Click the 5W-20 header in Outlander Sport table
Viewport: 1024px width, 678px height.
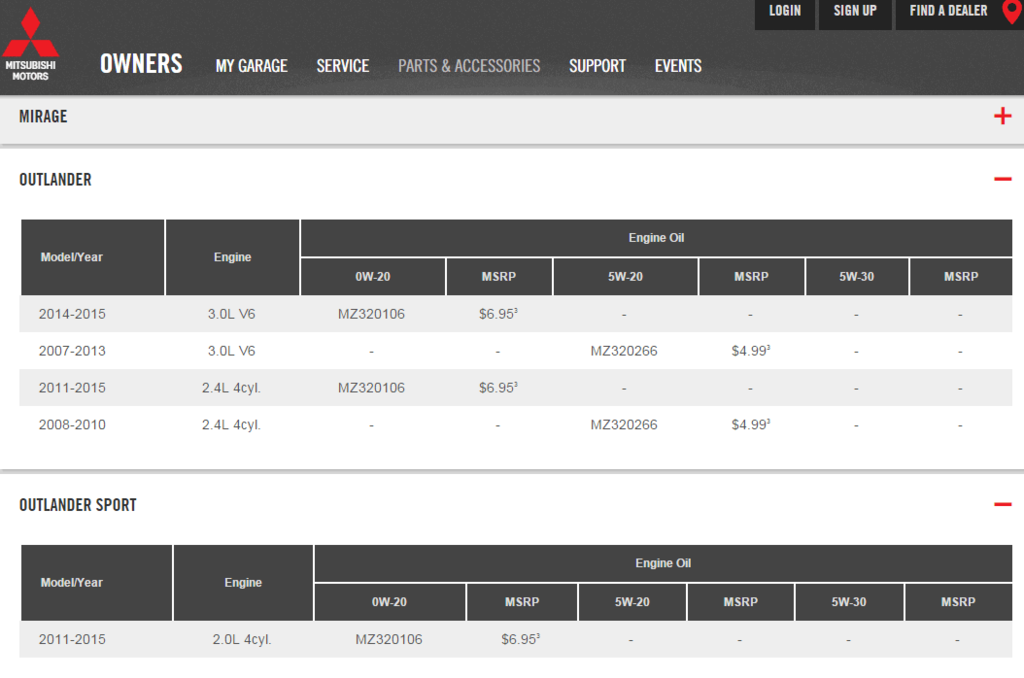point(632,602)
